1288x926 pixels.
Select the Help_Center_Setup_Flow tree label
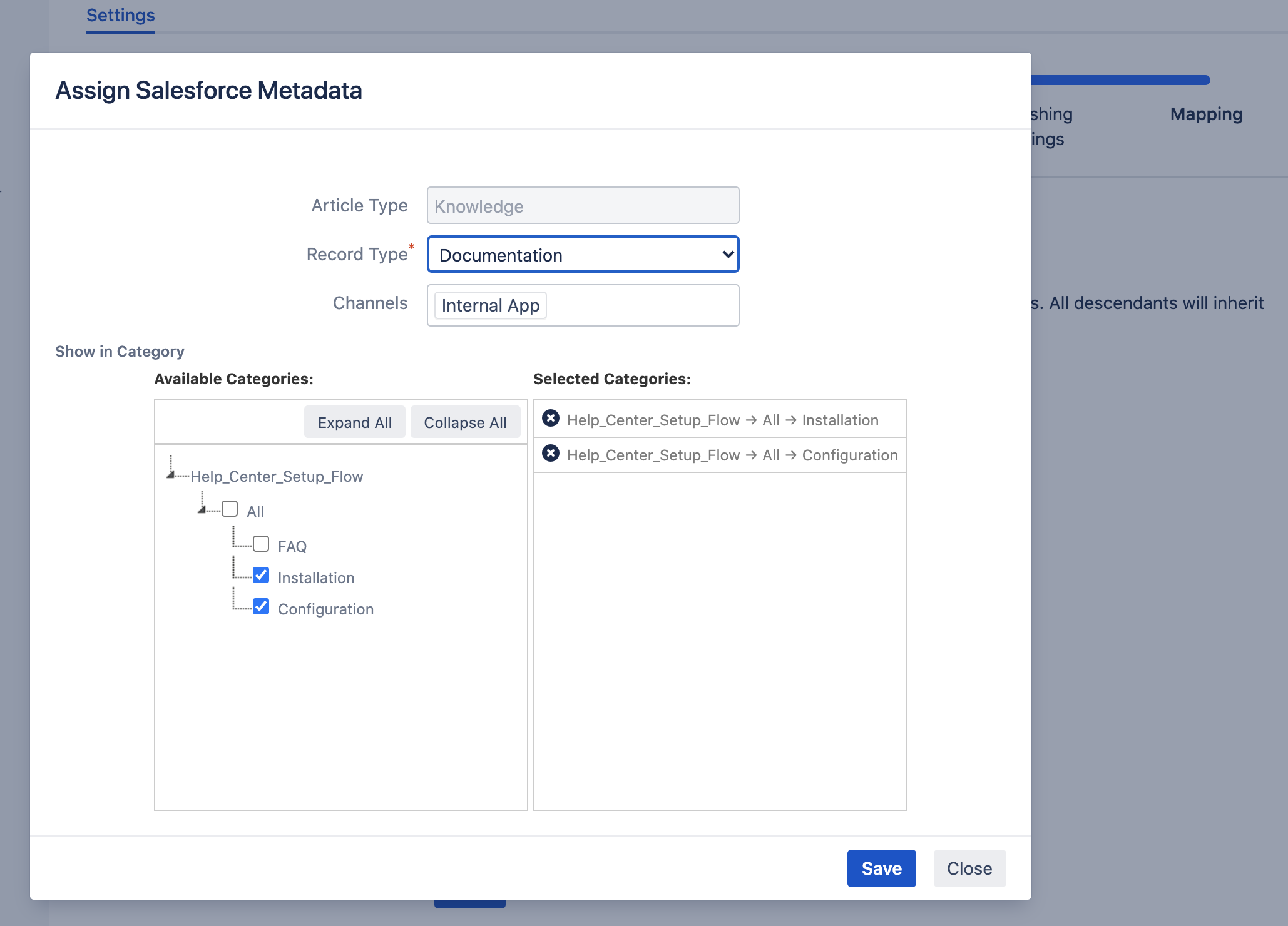click(x=277, y=477)
